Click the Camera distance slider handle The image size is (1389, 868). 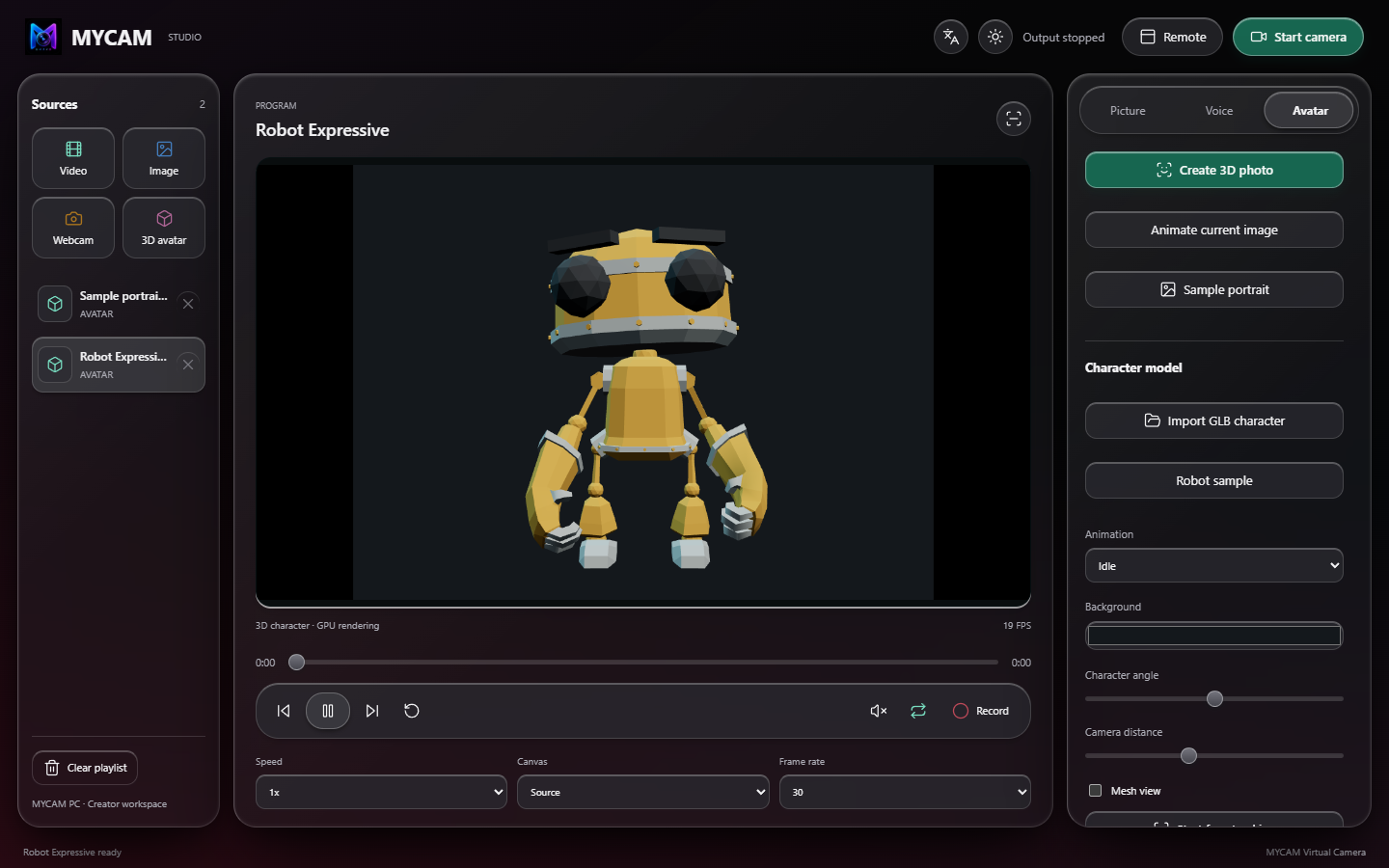(1189, 756)
